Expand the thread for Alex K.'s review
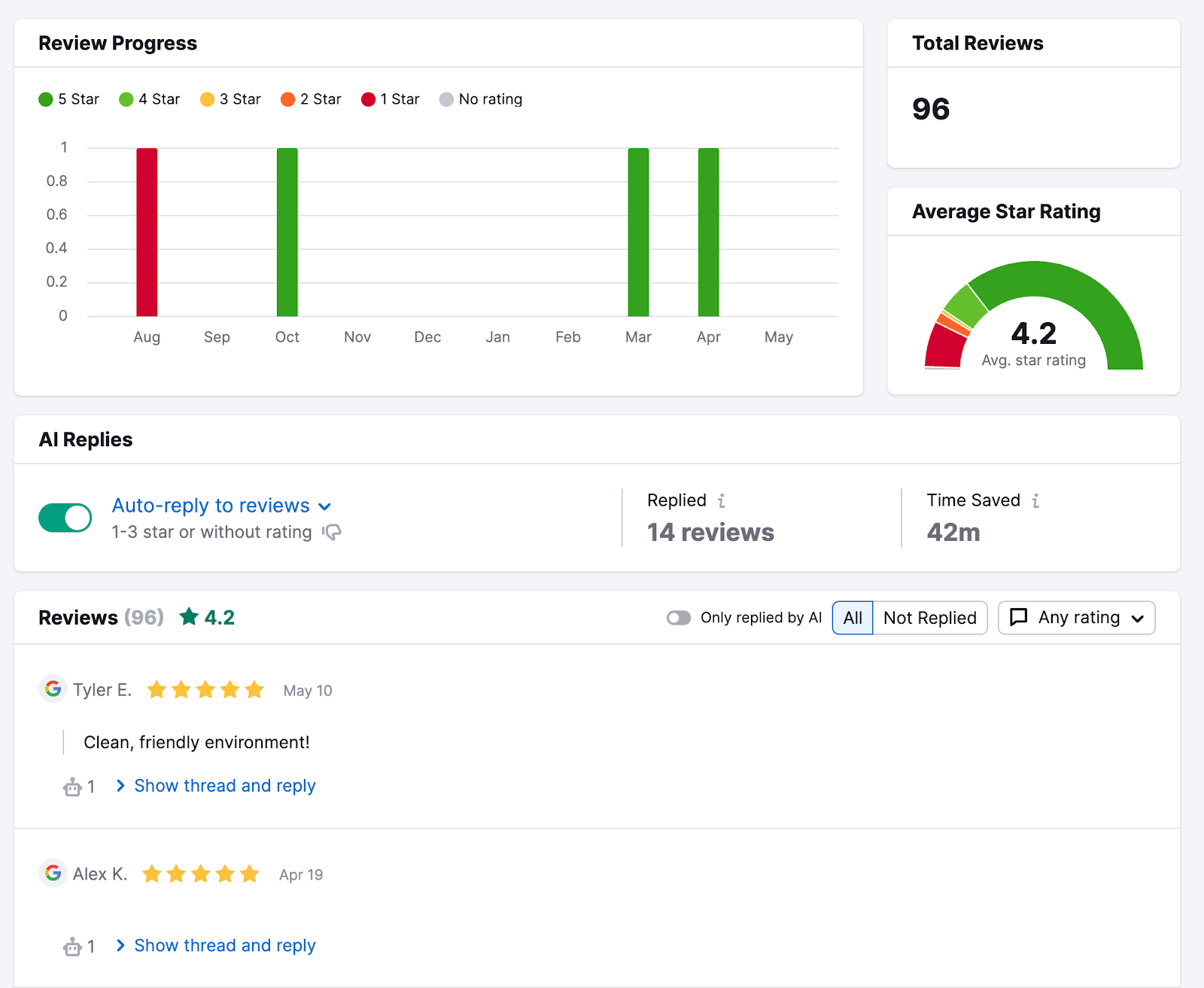 [x=224, y=945]
